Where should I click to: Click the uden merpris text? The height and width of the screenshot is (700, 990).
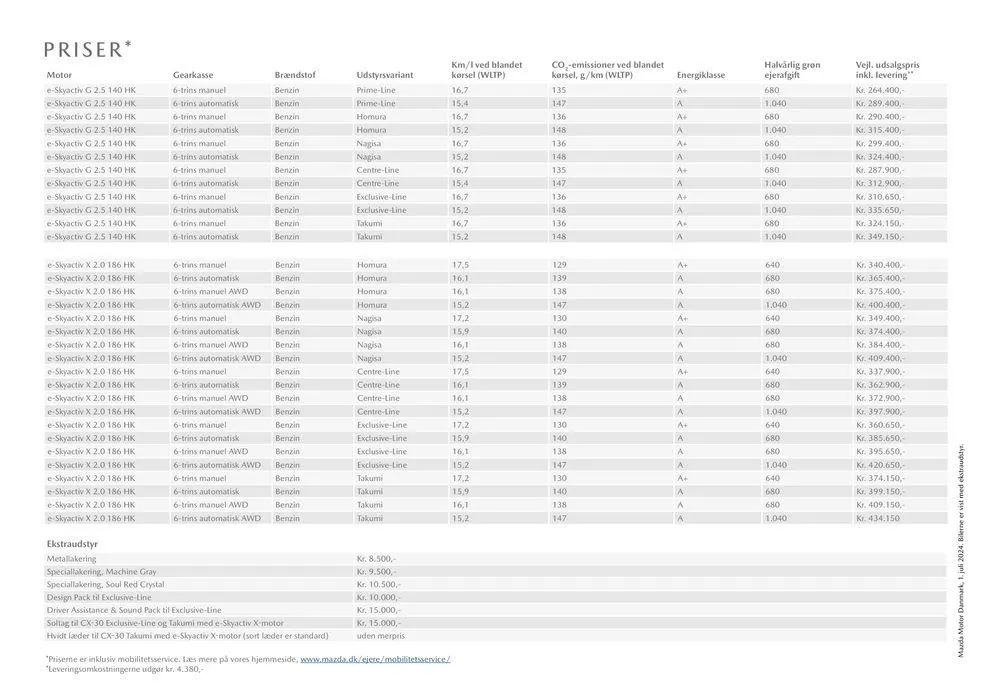(380, 636)
